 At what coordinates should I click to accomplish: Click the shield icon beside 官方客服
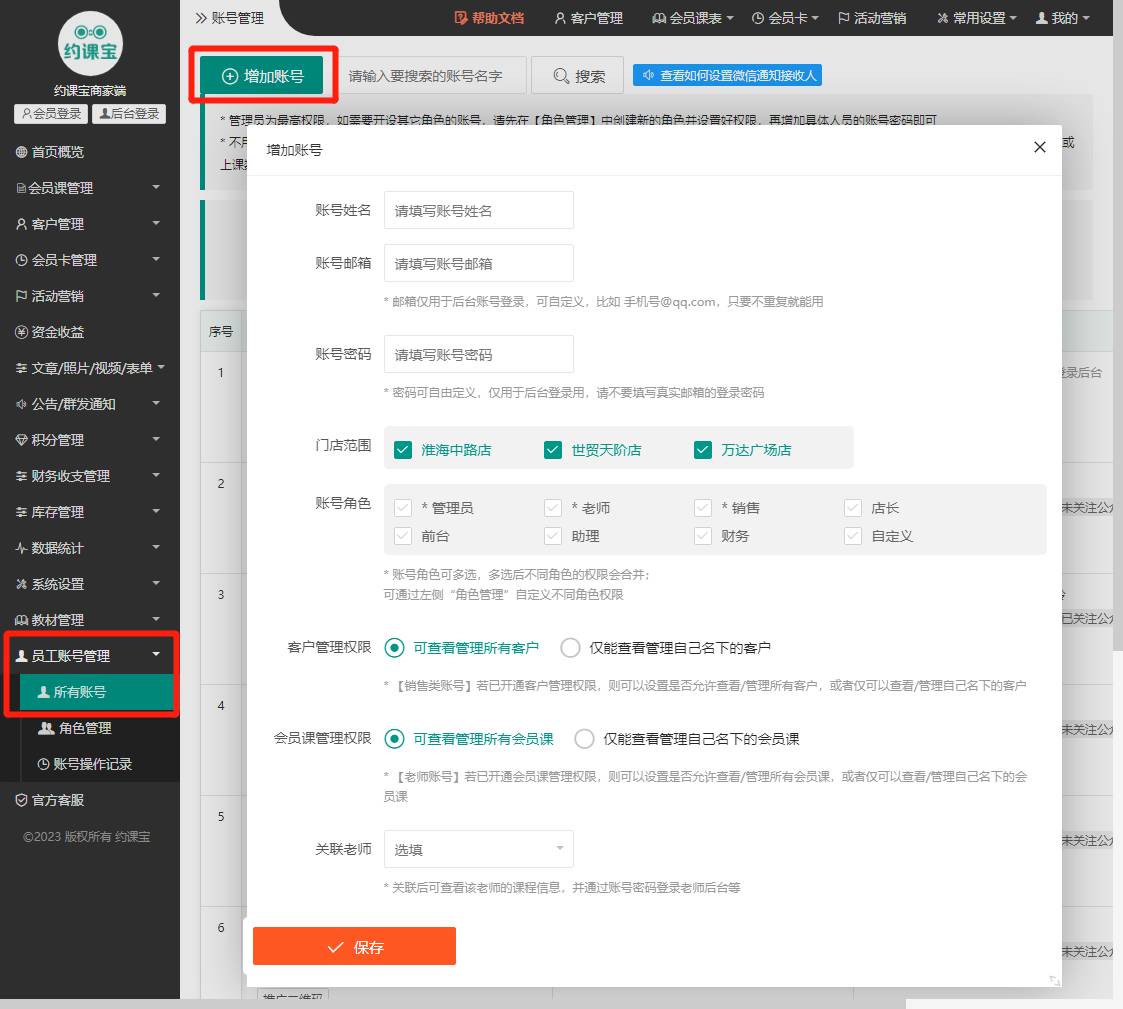click(21, 800)
